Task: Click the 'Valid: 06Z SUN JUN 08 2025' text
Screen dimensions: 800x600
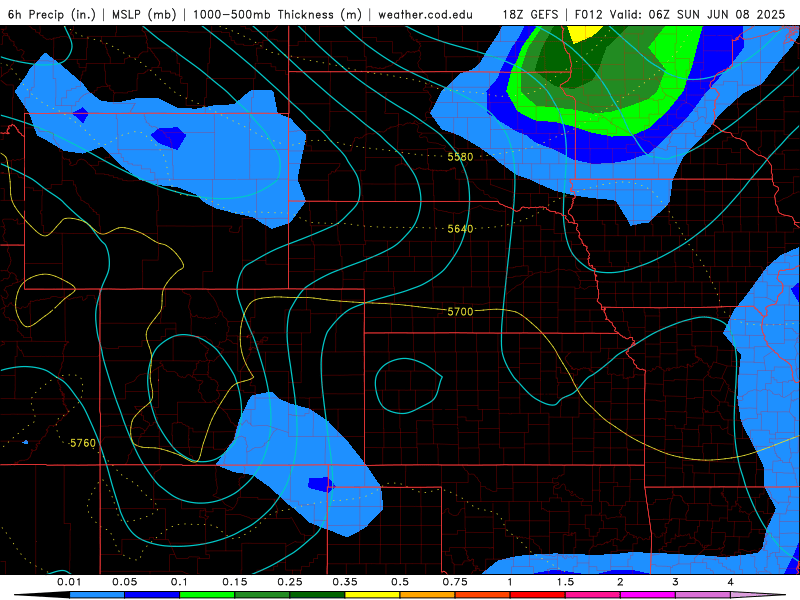Action: point(697,14)
